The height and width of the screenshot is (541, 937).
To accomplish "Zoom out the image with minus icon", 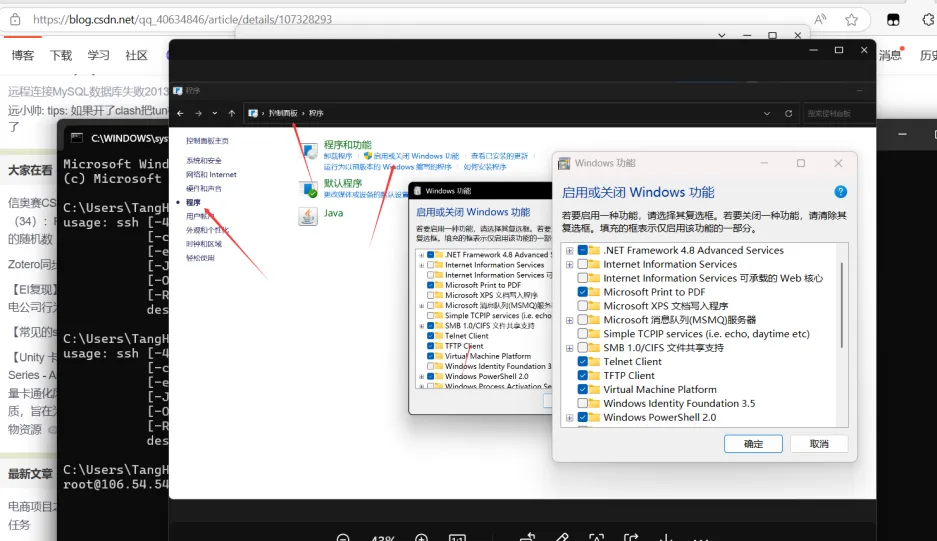I will (x=343, y=537).
